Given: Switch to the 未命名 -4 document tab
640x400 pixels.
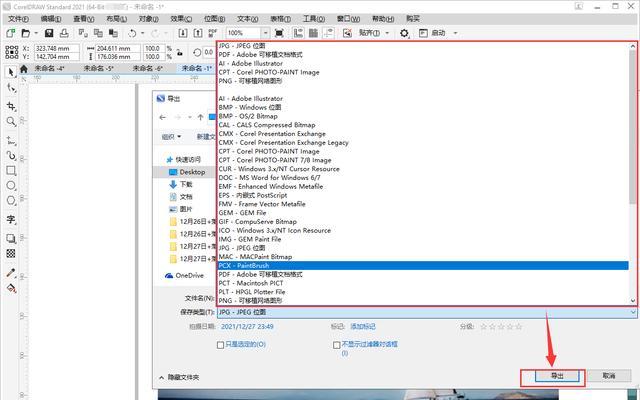Looking at the screenshot, I should (49, 69).
